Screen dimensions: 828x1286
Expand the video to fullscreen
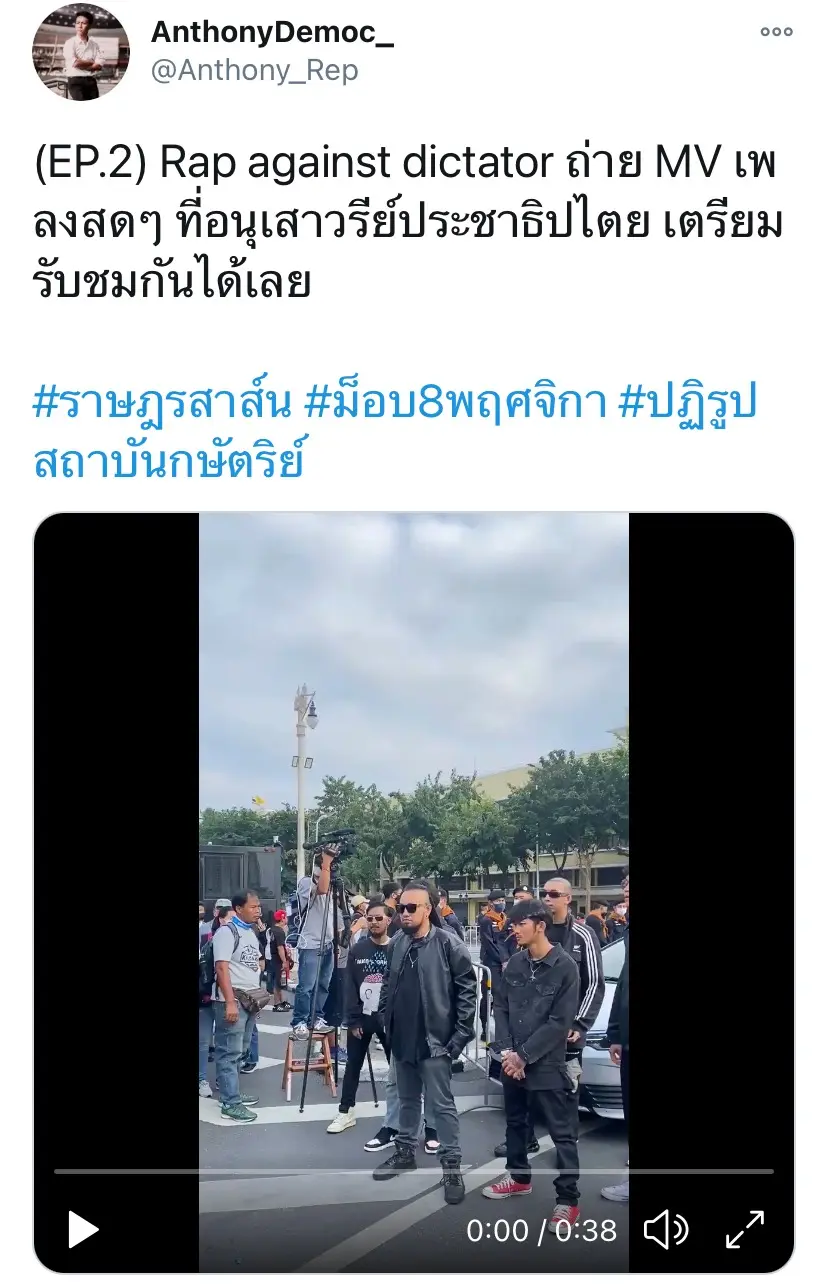[745, 1229]
